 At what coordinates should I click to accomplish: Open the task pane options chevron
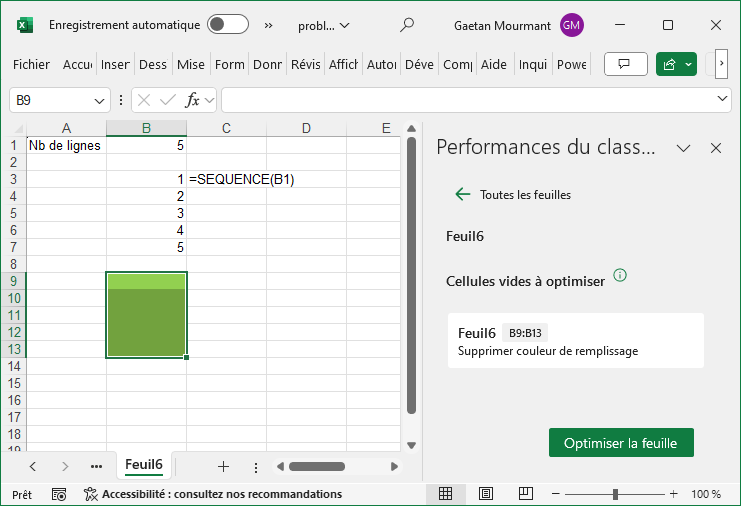coord(684,148)
